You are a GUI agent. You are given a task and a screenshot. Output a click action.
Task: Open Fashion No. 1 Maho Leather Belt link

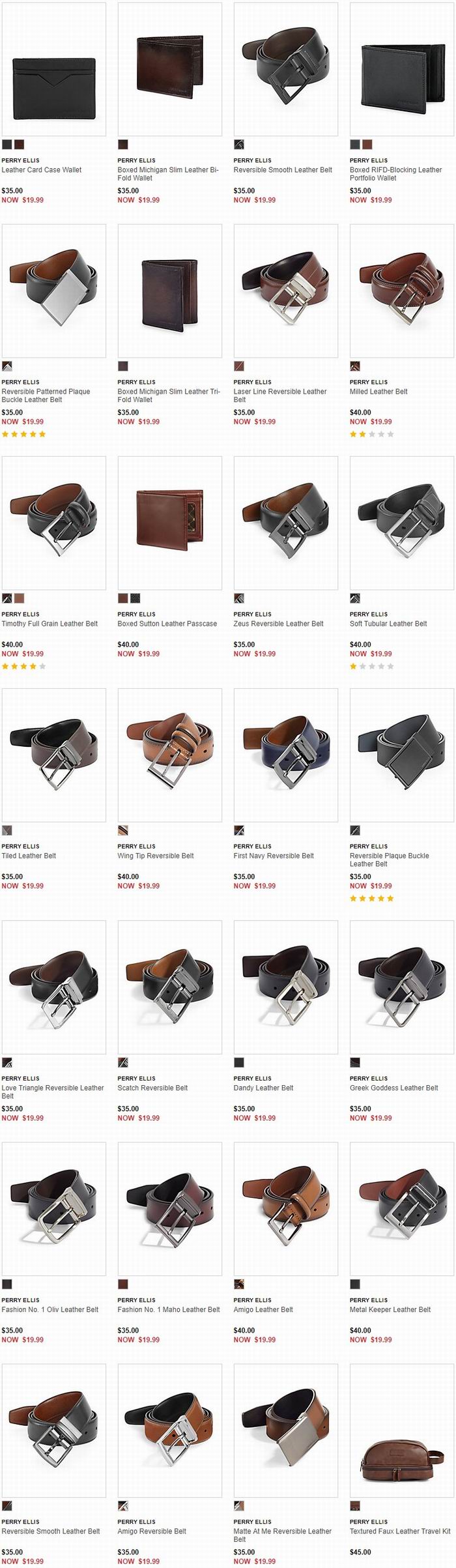(169, 1309)
